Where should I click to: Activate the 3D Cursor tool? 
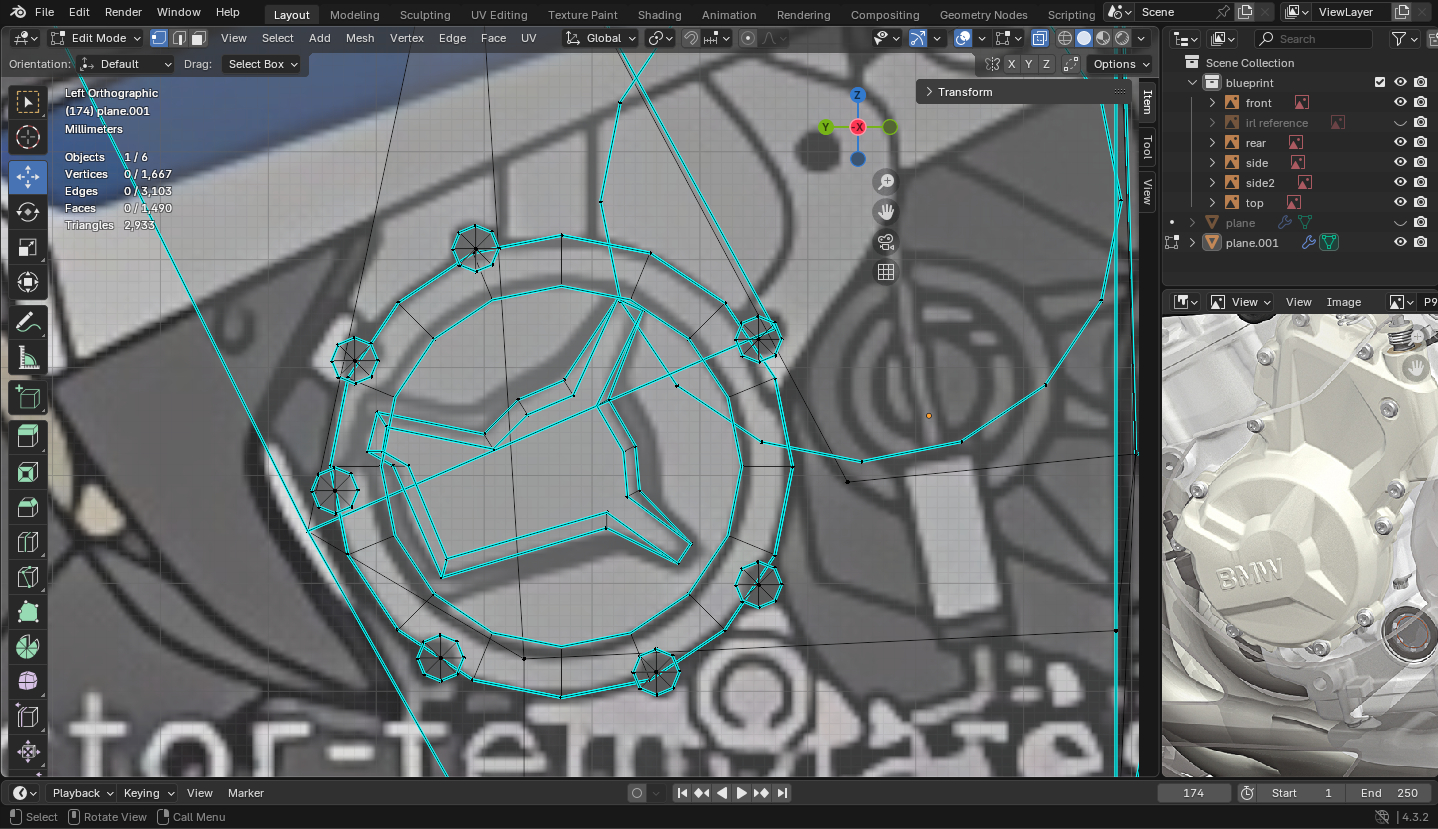point(28,137)
